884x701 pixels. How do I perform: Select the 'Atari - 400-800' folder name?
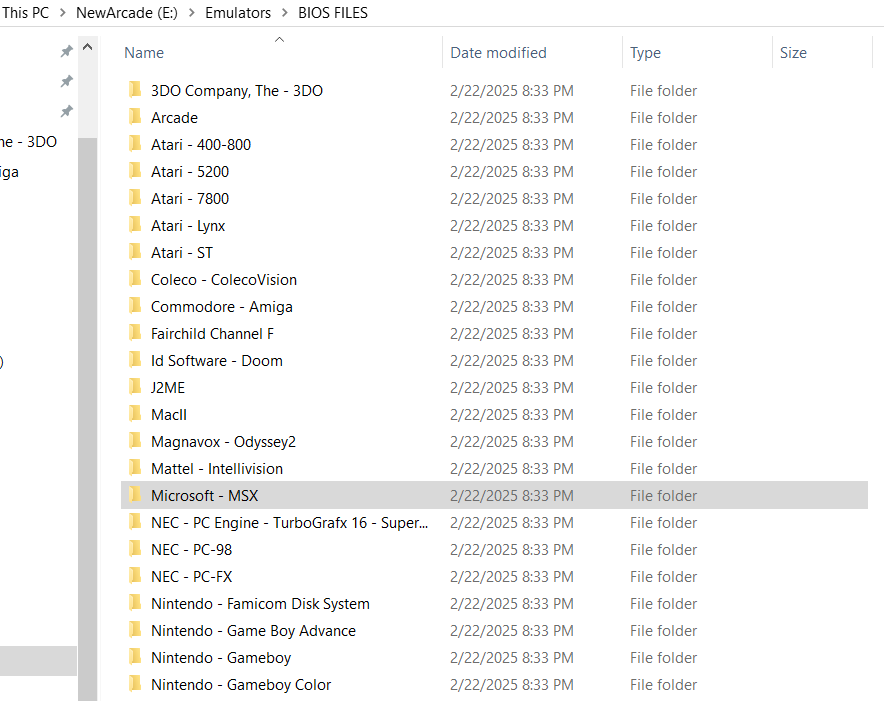[201, 145]
